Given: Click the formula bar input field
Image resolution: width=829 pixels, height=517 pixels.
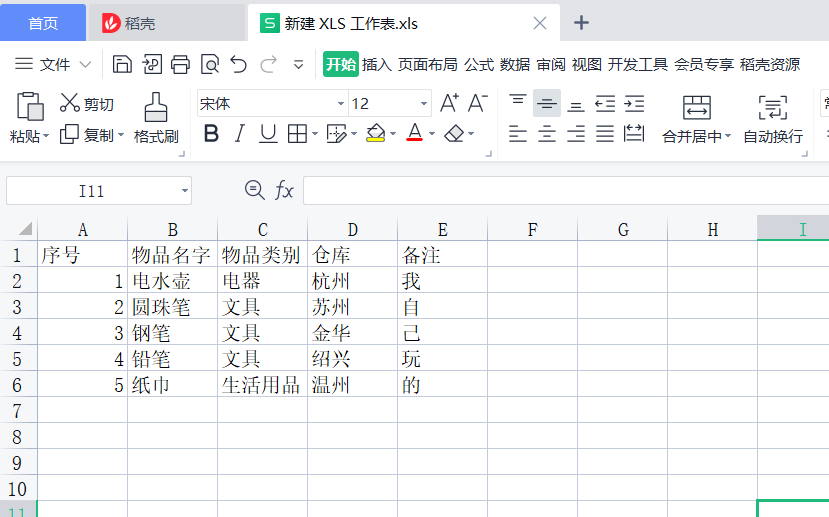Looking at the screenshot, I should [x=566, y=190].
